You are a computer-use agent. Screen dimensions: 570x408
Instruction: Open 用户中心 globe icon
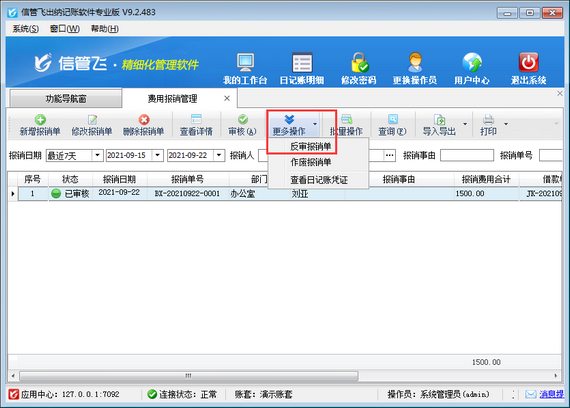pyautogui.click(x=472, y=63)
